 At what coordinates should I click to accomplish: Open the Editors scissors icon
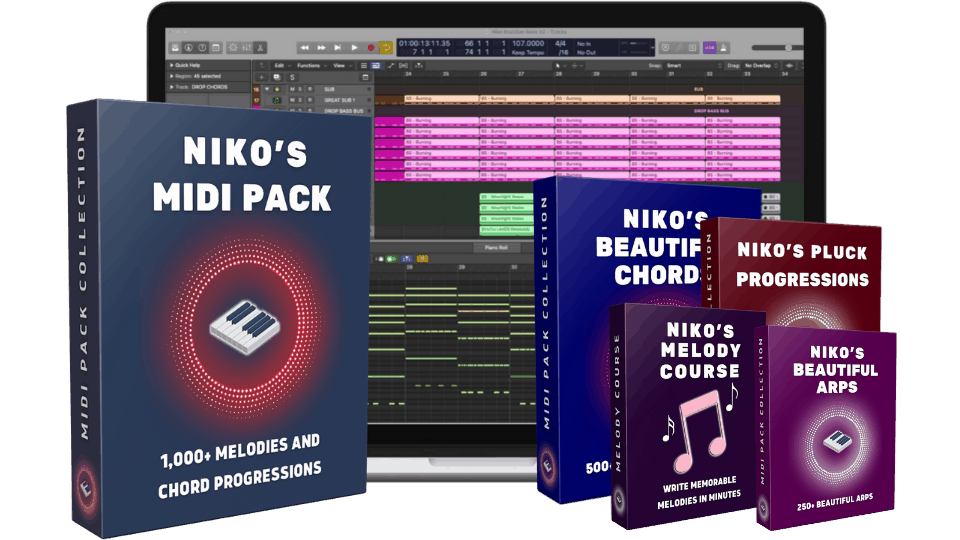260,47
